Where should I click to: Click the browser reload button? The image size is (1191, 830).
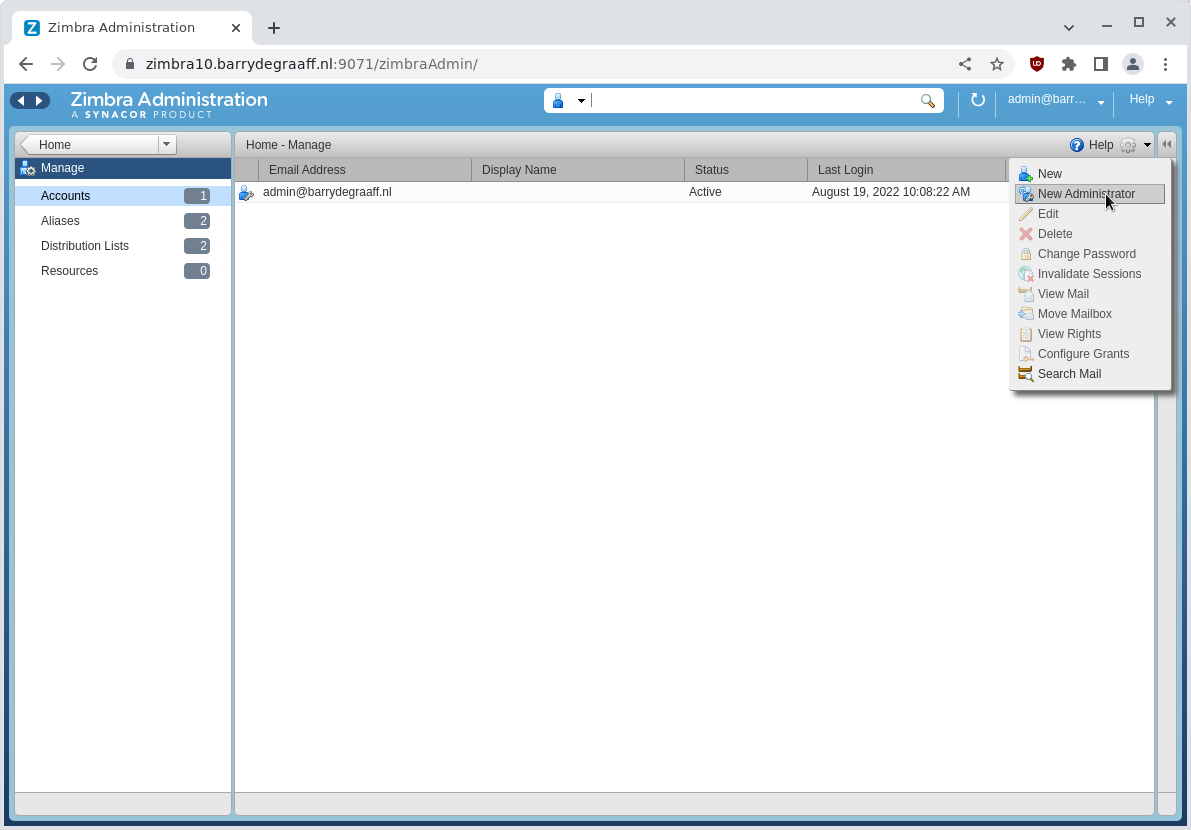pos(90,64)
